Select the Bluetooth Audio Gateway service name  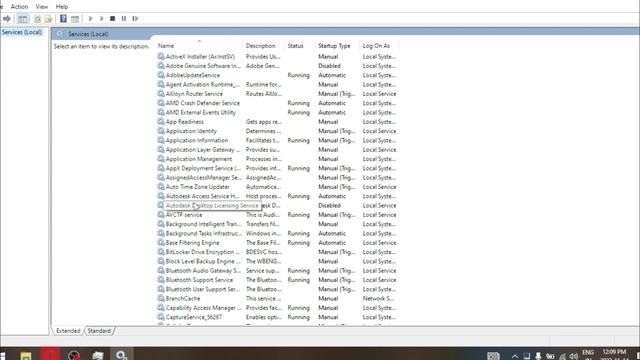[203, 271]
